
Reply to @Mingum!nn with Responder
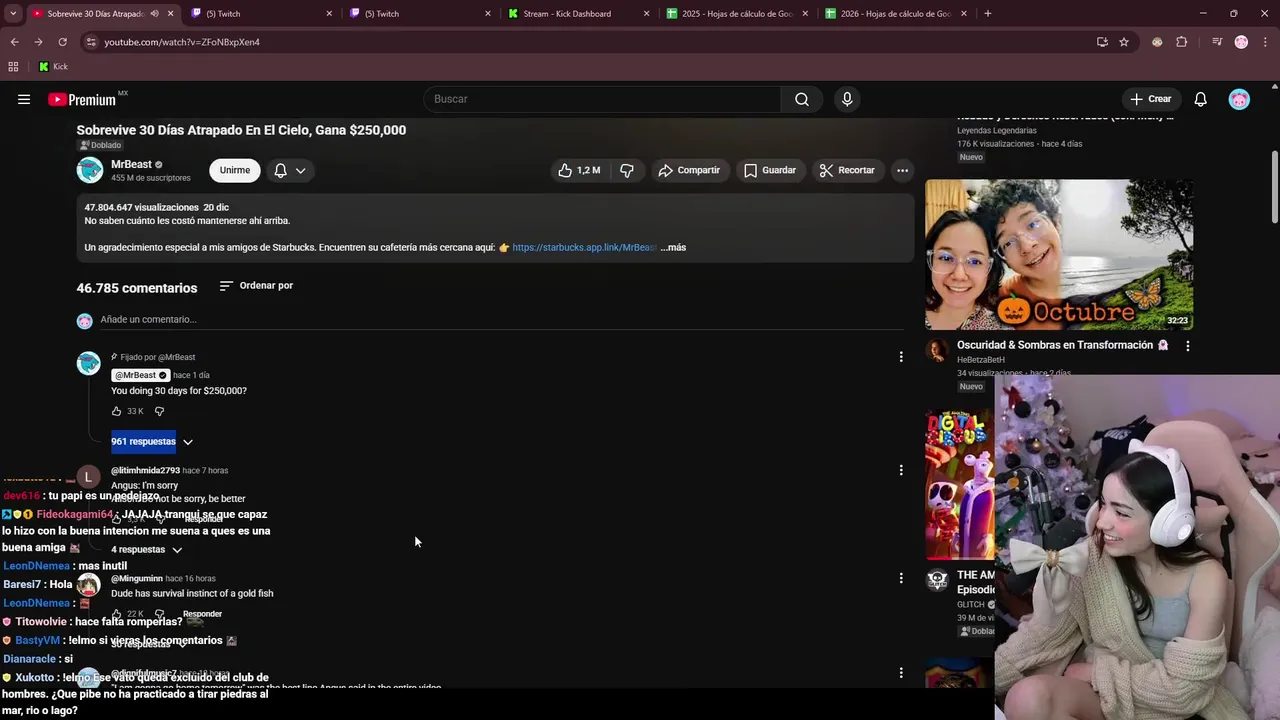(x=202, y=614)
